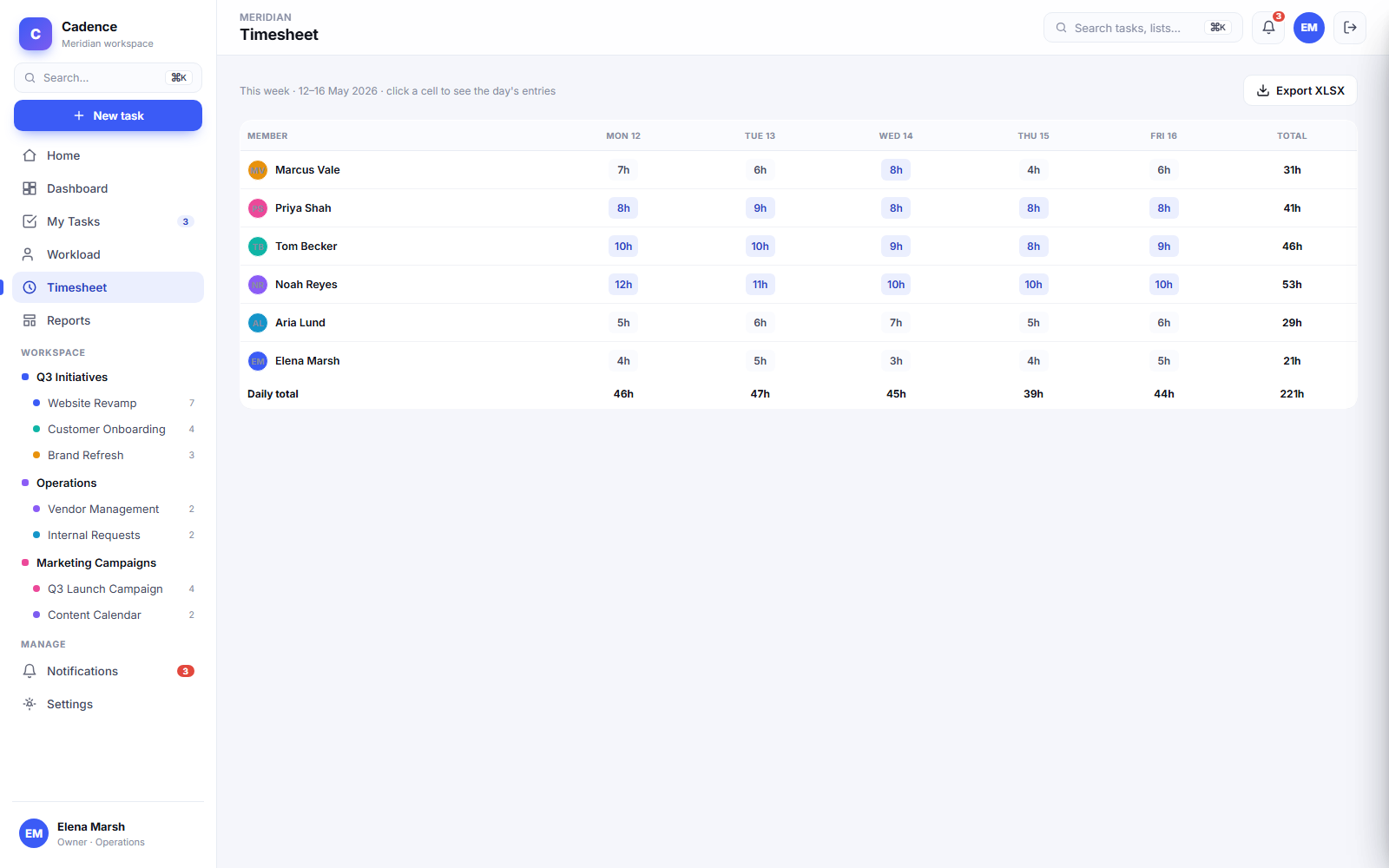1389x868 pixels.
Task: Open Vendor Management list
Action: pyautogui.click(x=113, y=509)
